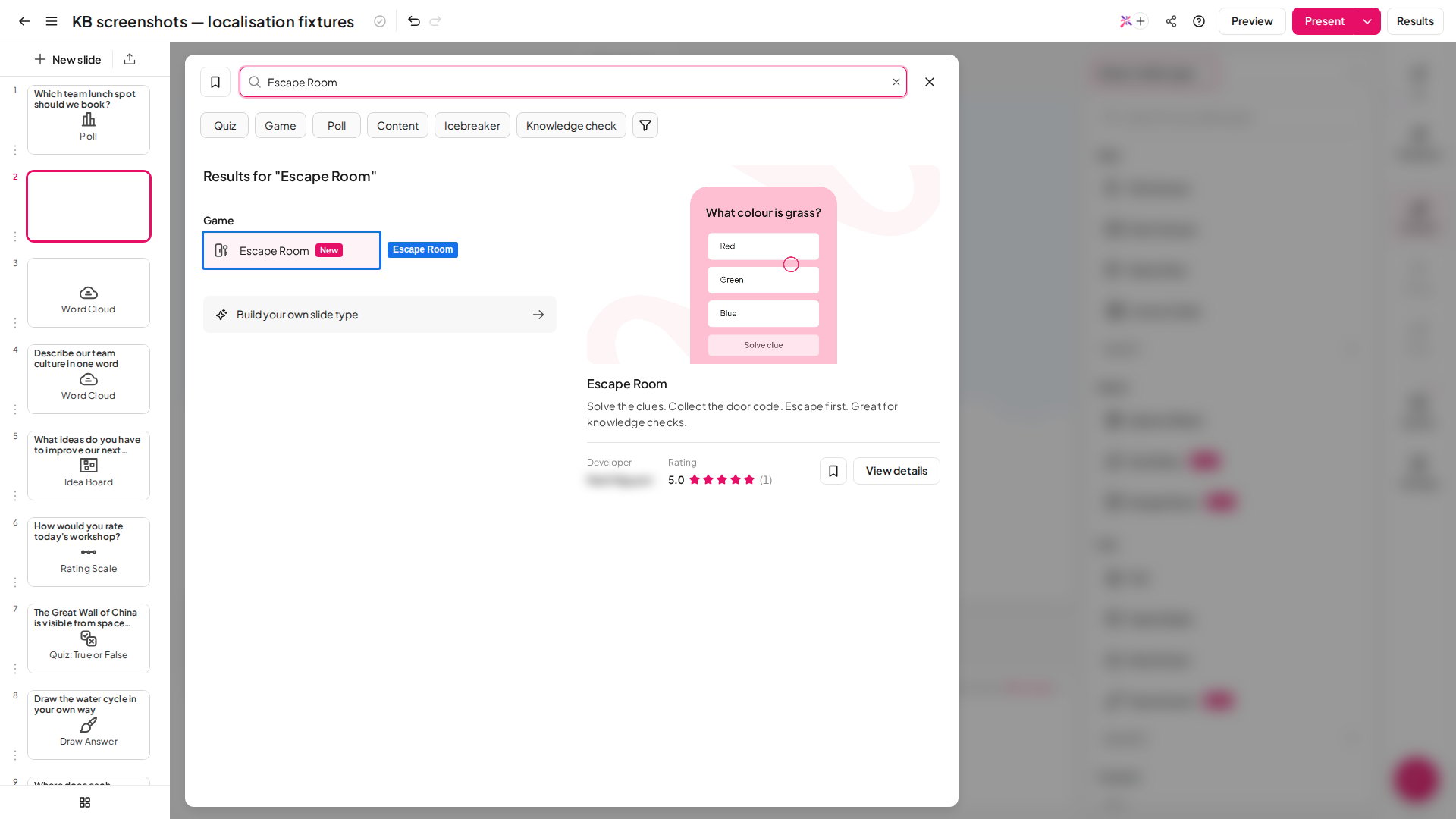
Task: Click the Escape Room search field
Action: point(573,82)
